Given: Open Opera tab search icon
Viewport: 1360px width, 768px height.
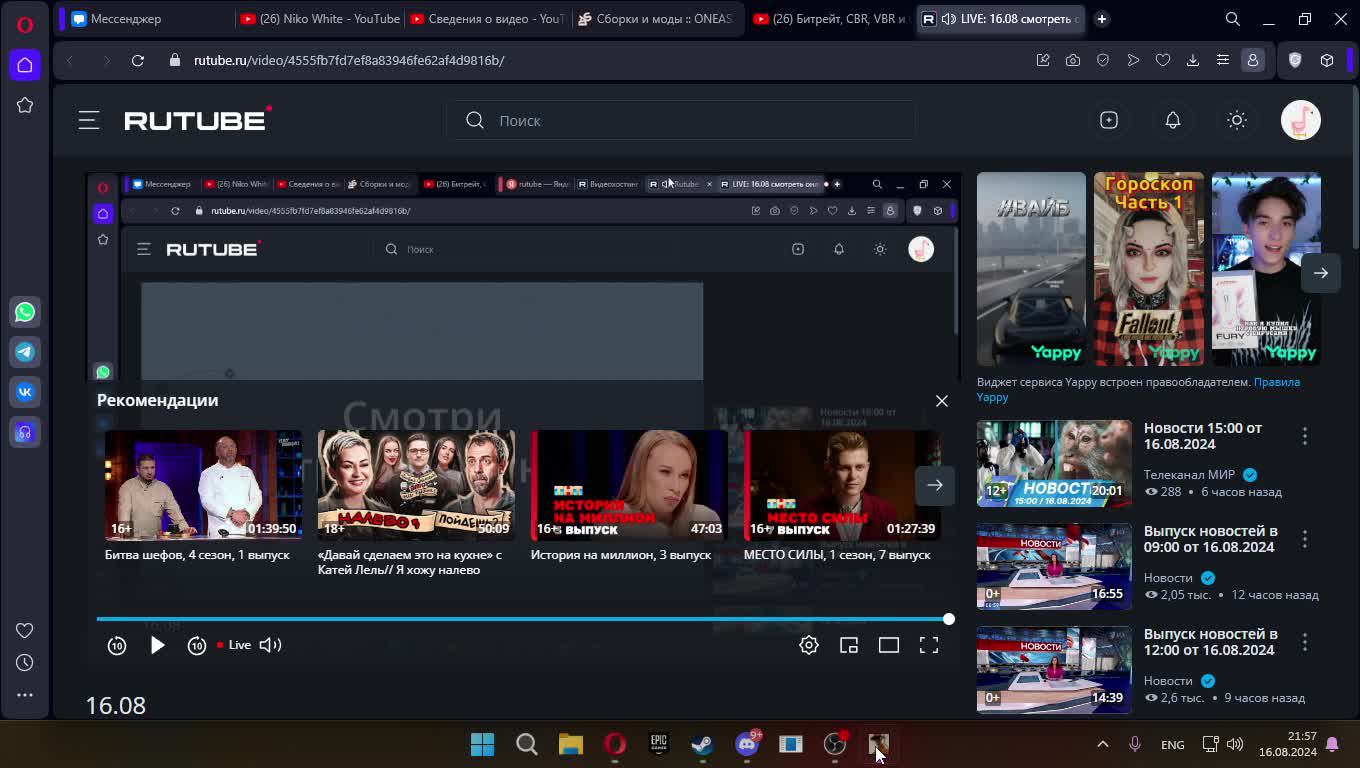Looking at the screenshot, I should point(1232,18).
